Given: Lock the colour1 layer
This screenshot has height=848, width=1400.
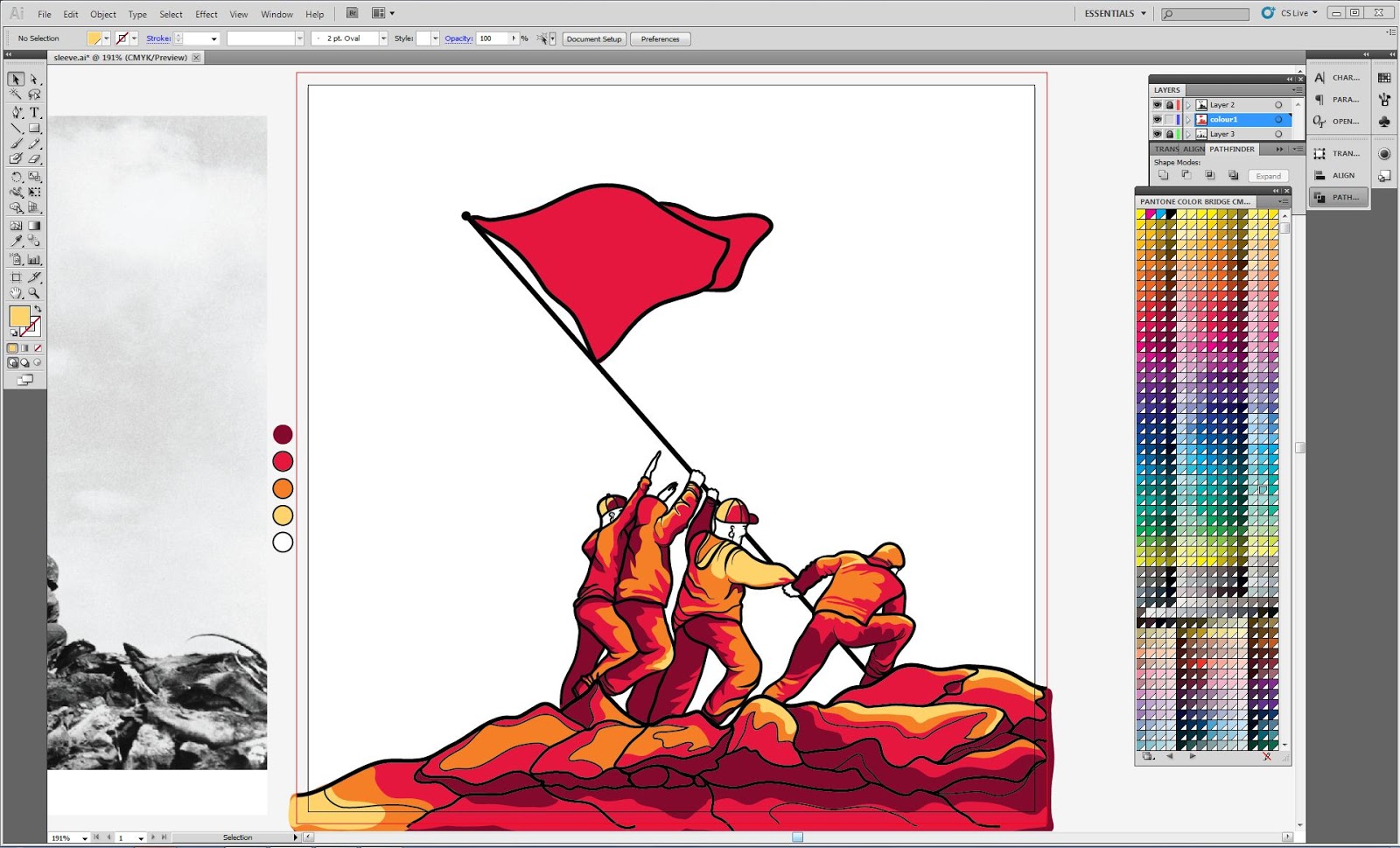Looking at the screenshot, I should (x=1169, y=119).
